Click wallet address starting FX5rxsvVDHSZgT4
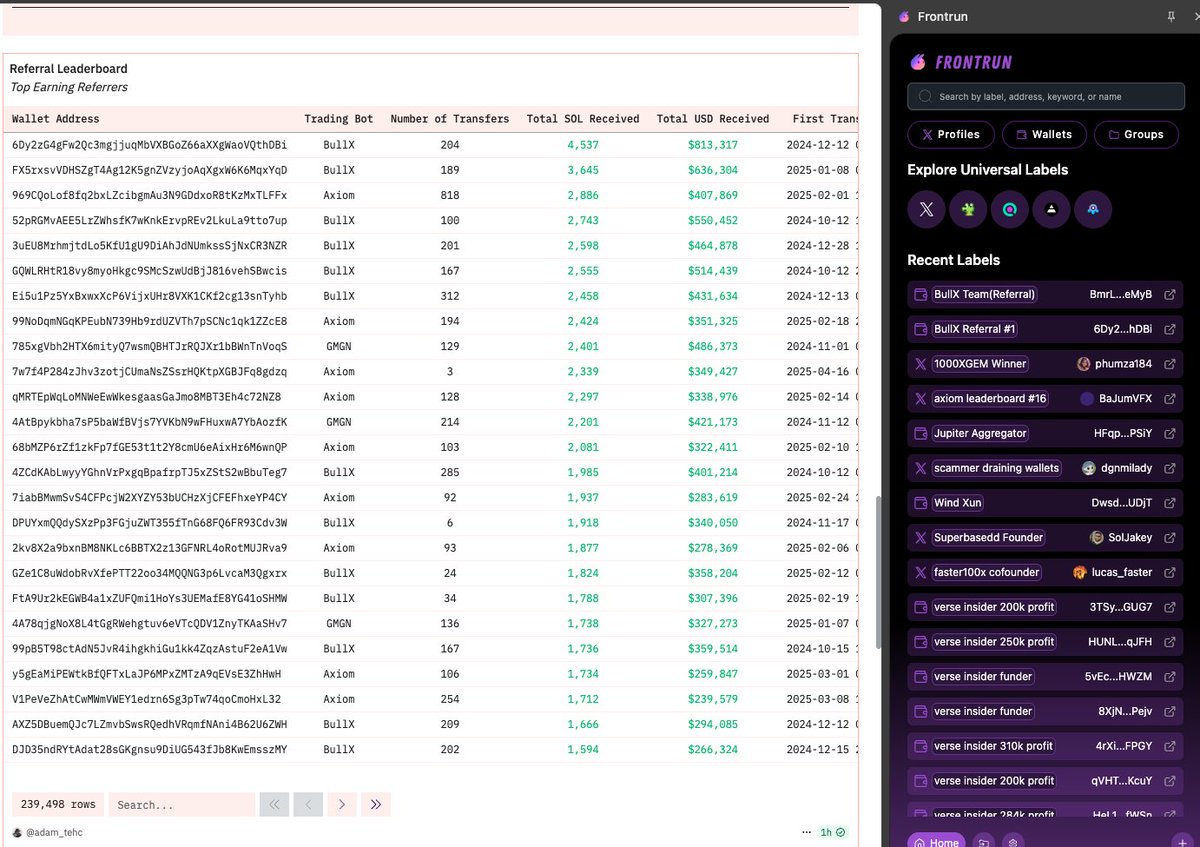The image size is (1200, 847). tap(149, 170)
